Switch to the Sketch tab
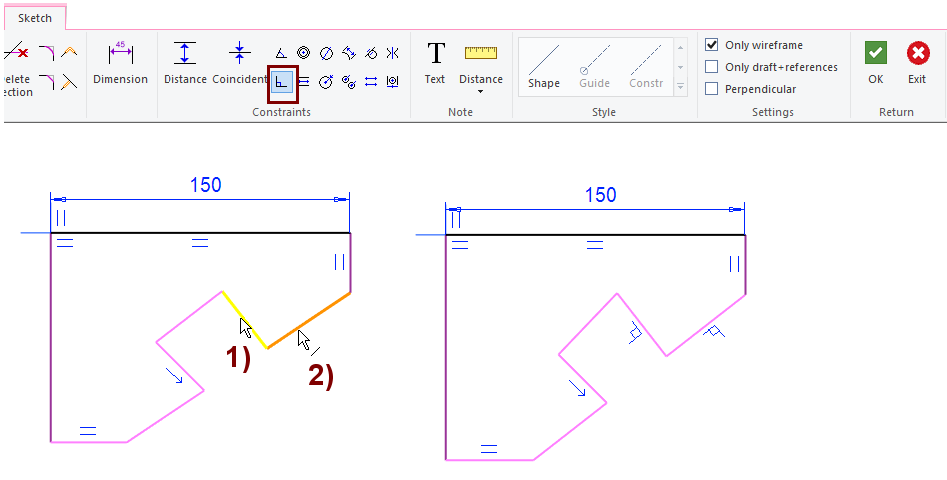This screenshot has width=947, height=480. pos(36,18)
